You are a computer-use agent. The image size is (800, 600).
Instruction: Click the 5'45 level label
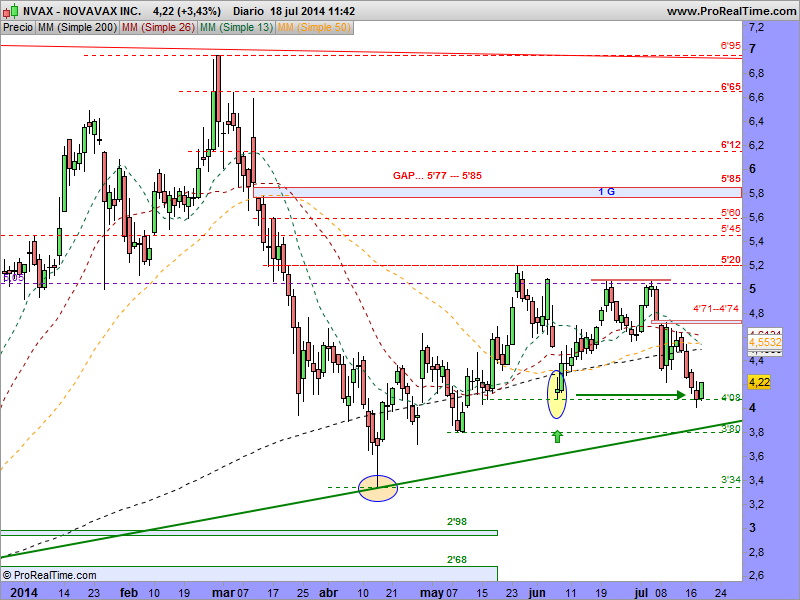click(x=731, y=229)
